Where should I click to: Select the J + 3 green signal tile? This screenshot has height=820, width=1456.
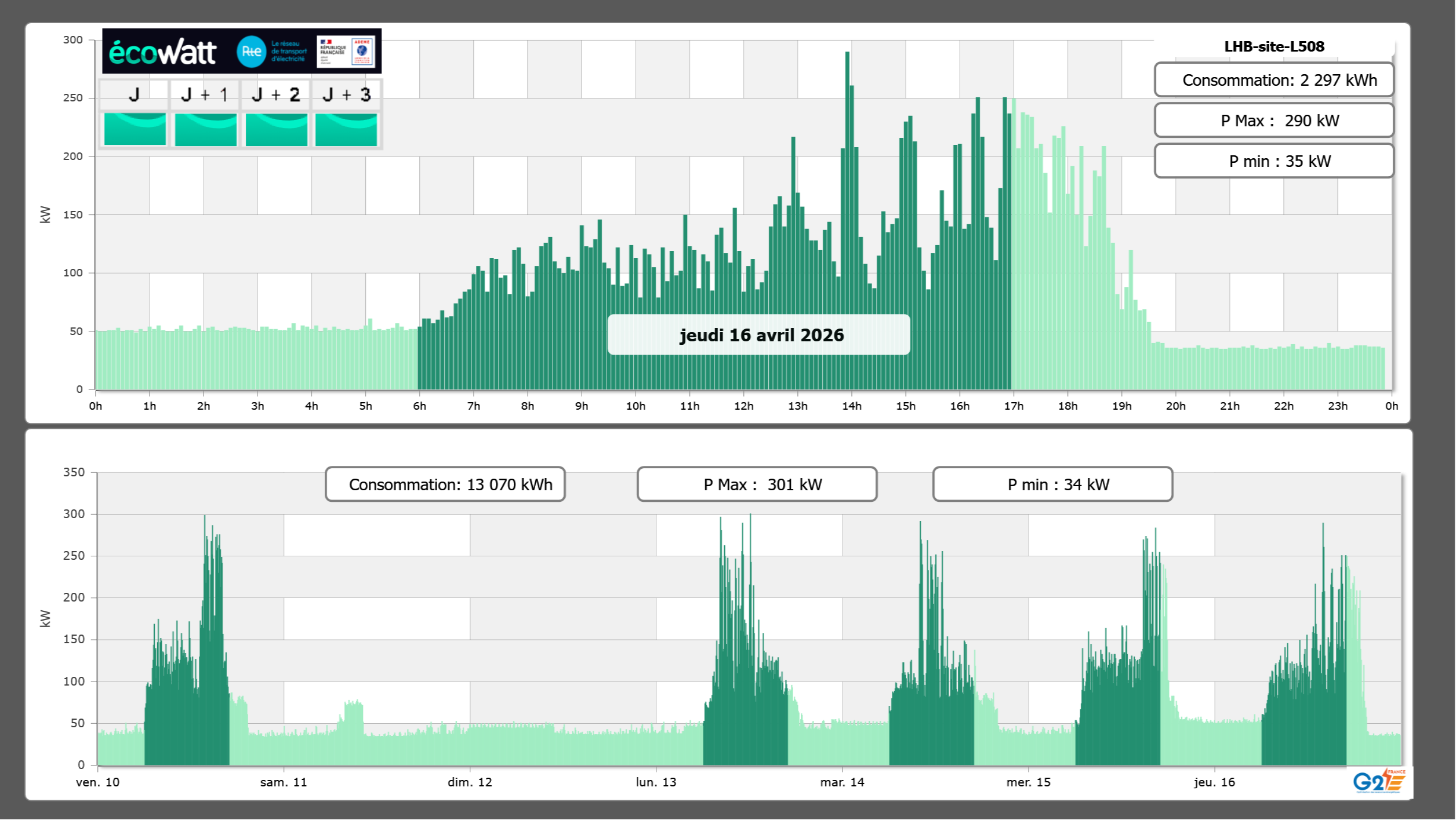coord(346,129)
